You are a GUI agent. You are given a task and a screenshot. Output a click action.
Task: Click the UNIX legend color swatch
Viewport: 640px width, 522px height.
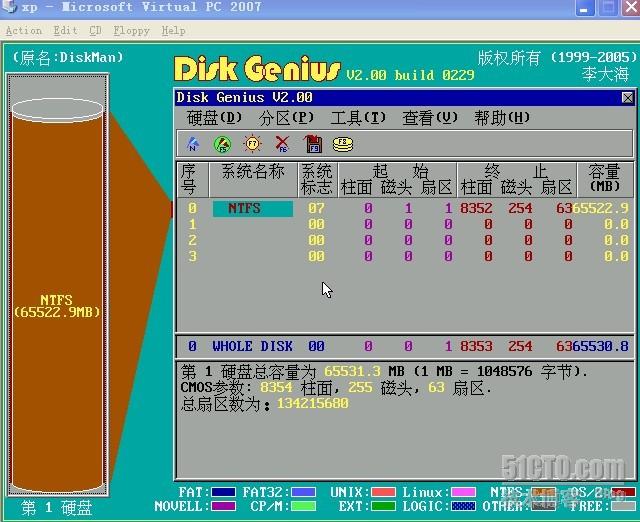point(383,493)
